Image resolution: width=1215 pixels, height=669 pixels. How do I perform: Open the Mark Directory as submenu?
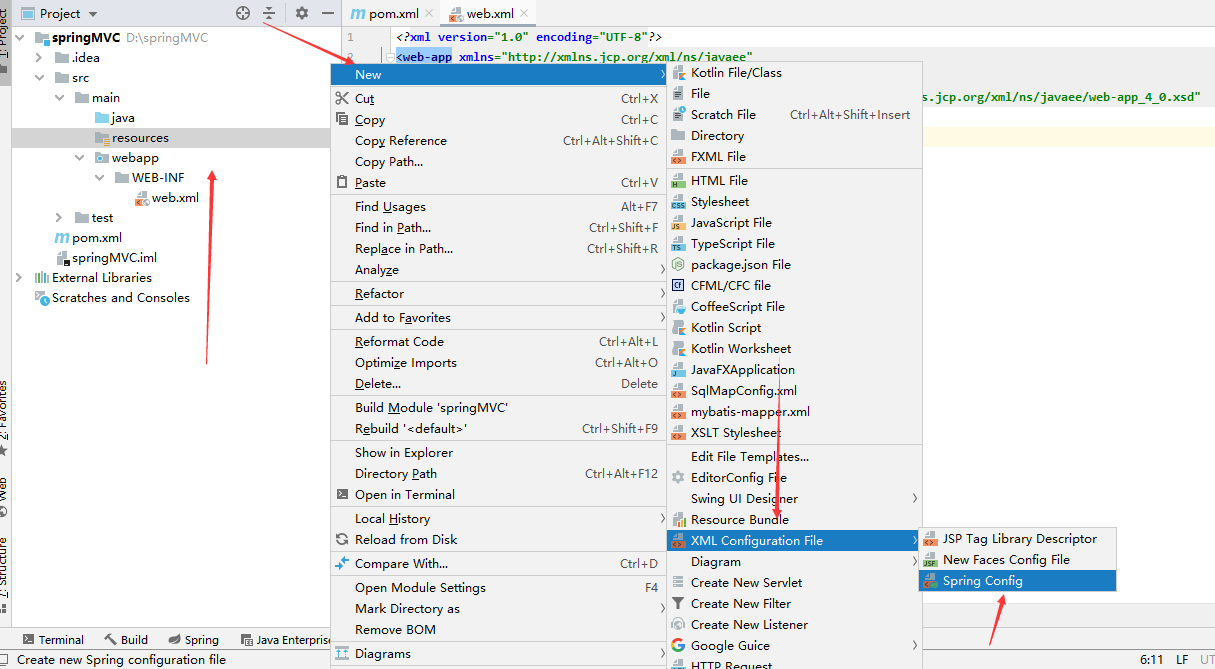point(498,609)
